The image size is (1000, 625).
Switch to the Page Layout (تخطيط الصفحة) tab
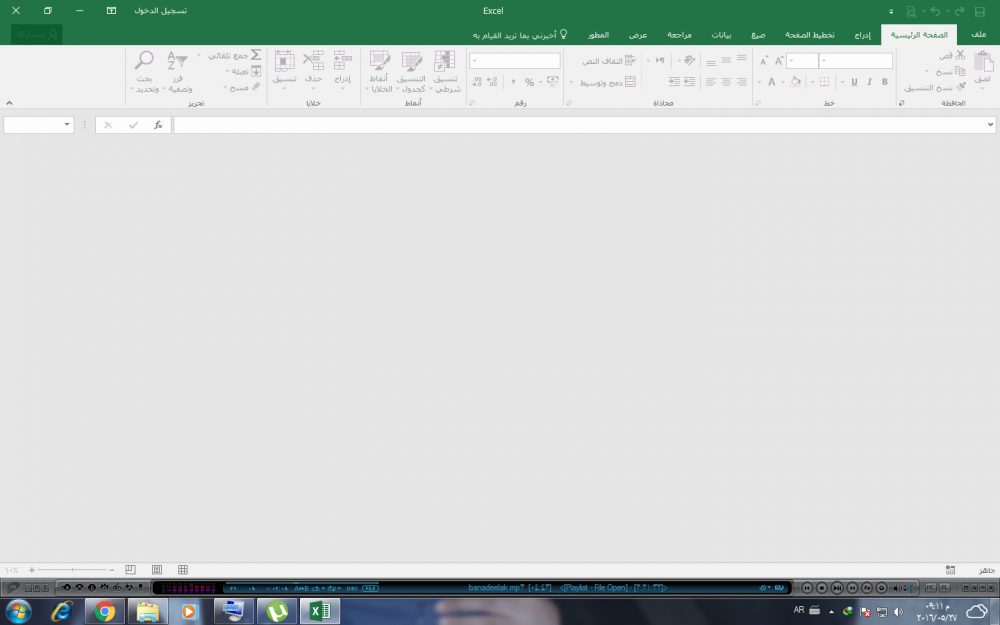pos(809,34)
